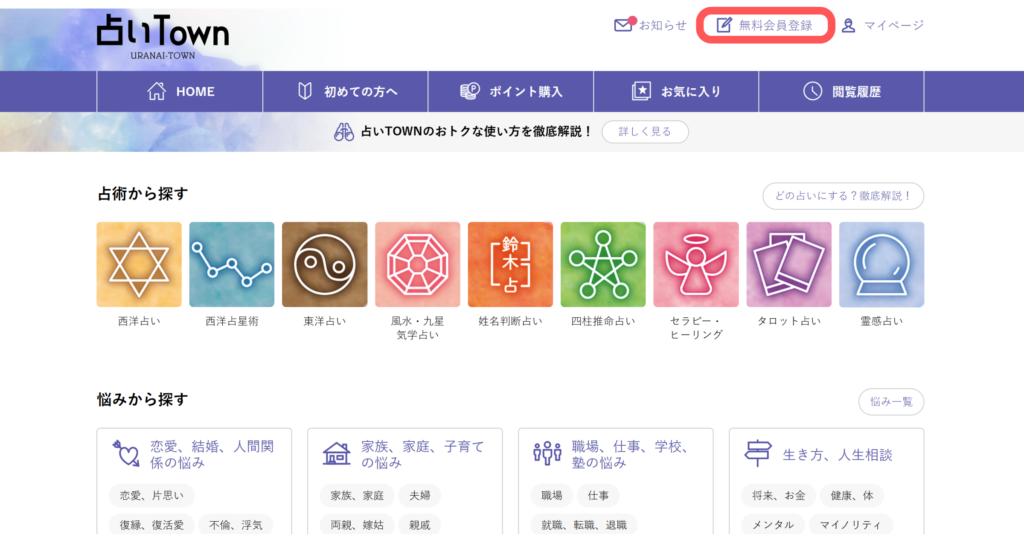Open 職場、仕事、学校、塾の悩み category heading

click(x=630, y=454)
